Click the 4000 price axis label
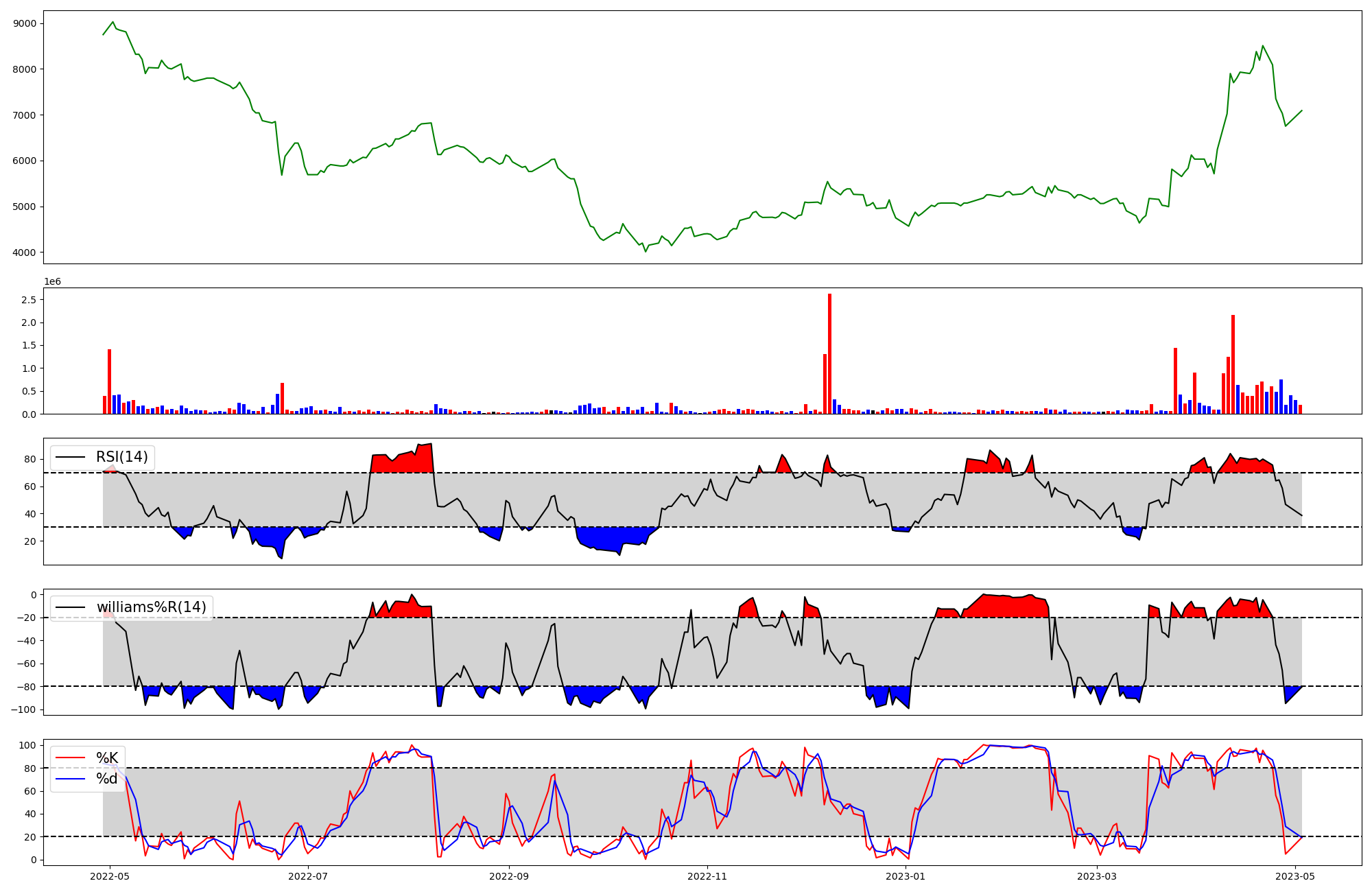The height and width of the screenshot is (892, 1372). pyautogui.click(x=25, y=253)
